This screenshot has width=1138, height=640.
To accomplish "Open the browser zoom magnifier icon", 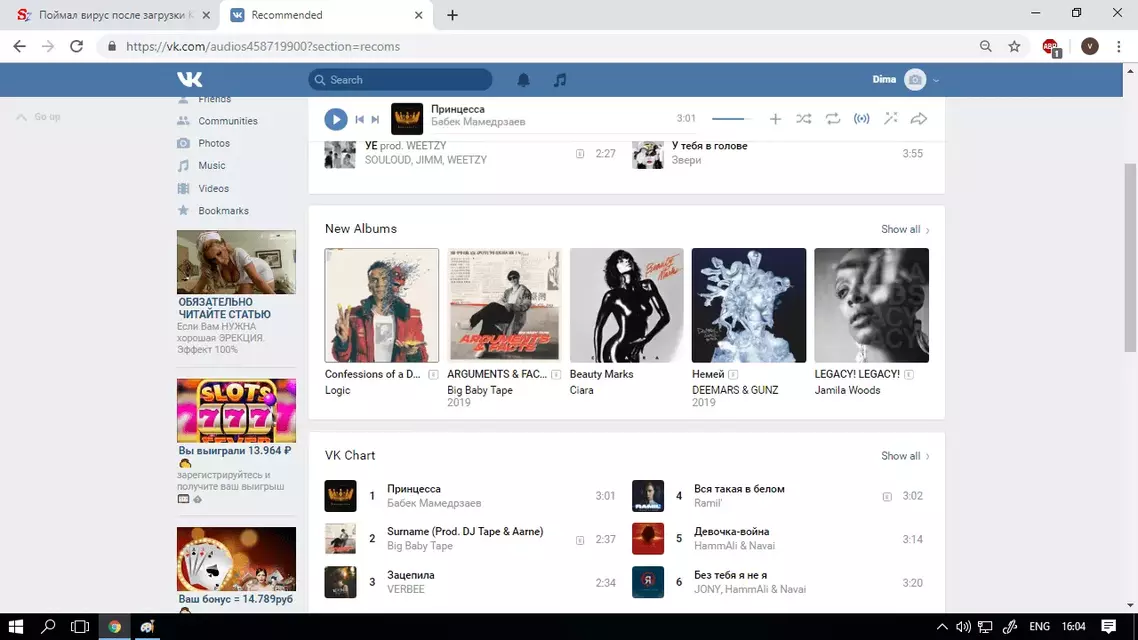I will click(986, 46).
